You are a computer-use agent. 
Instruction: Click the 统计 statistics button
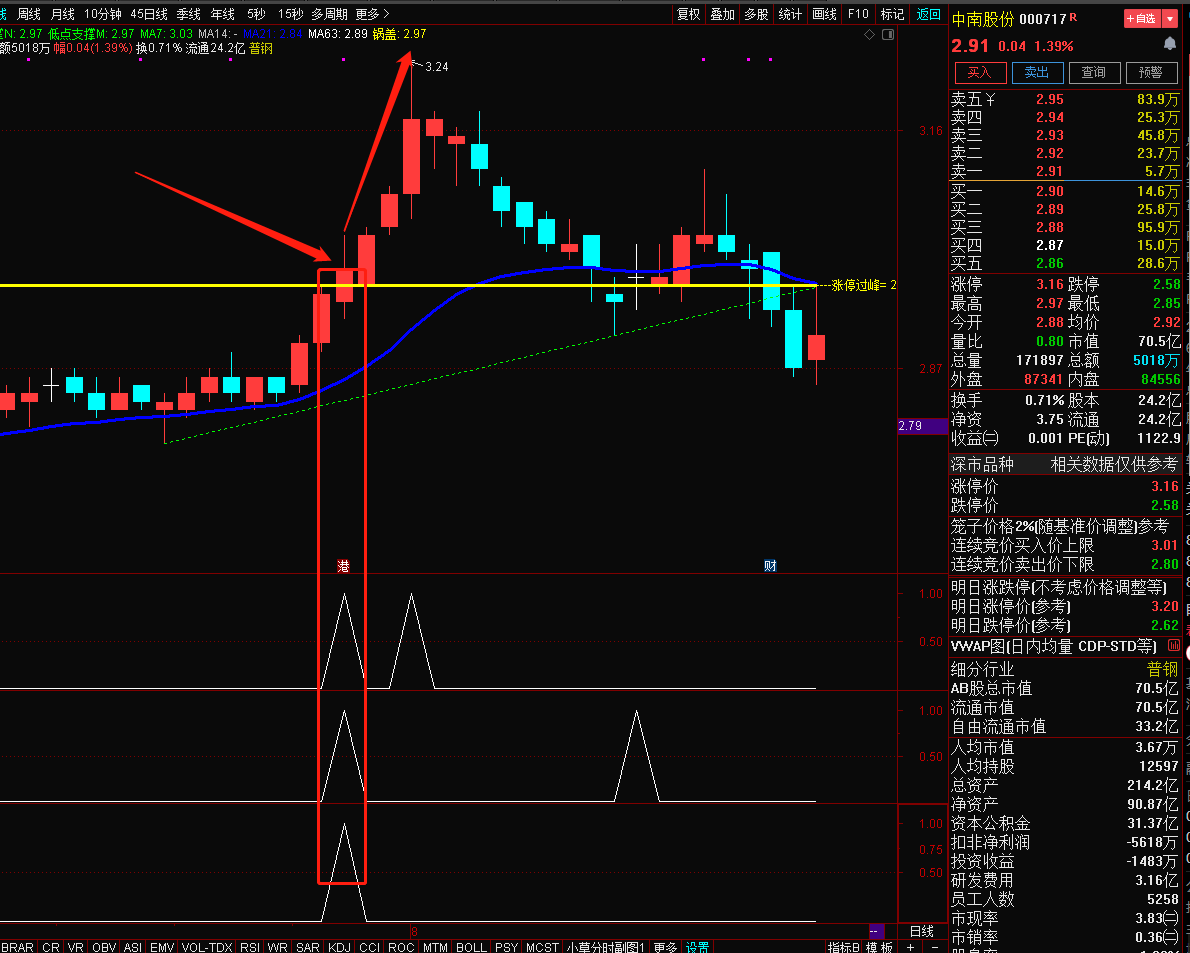790,14
